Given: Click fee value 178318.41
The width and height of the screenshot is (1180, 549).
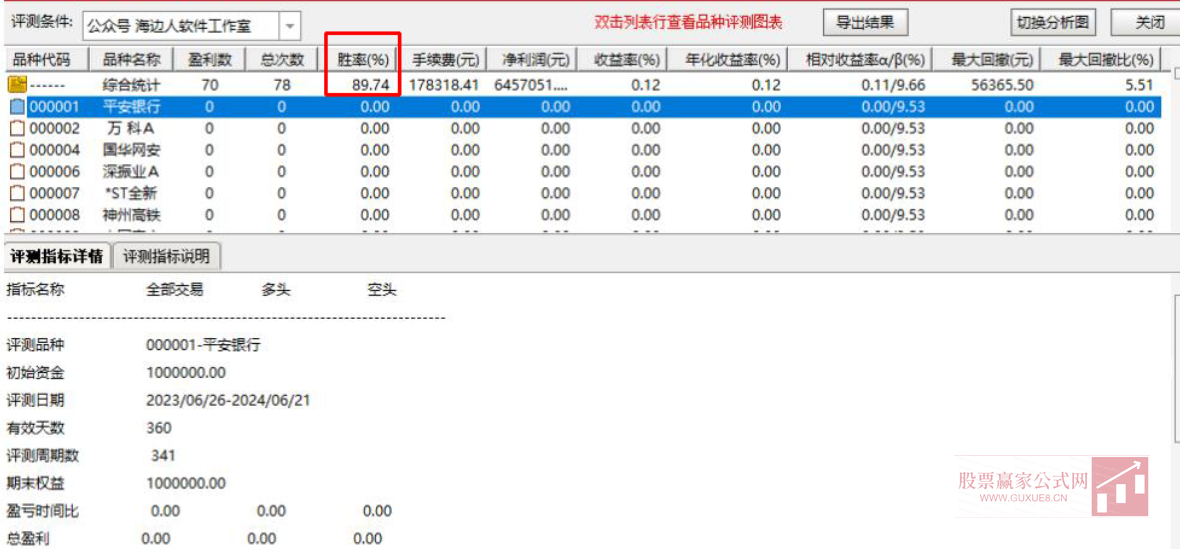Looking at the screenshot, I should click(x=444, y=85).
